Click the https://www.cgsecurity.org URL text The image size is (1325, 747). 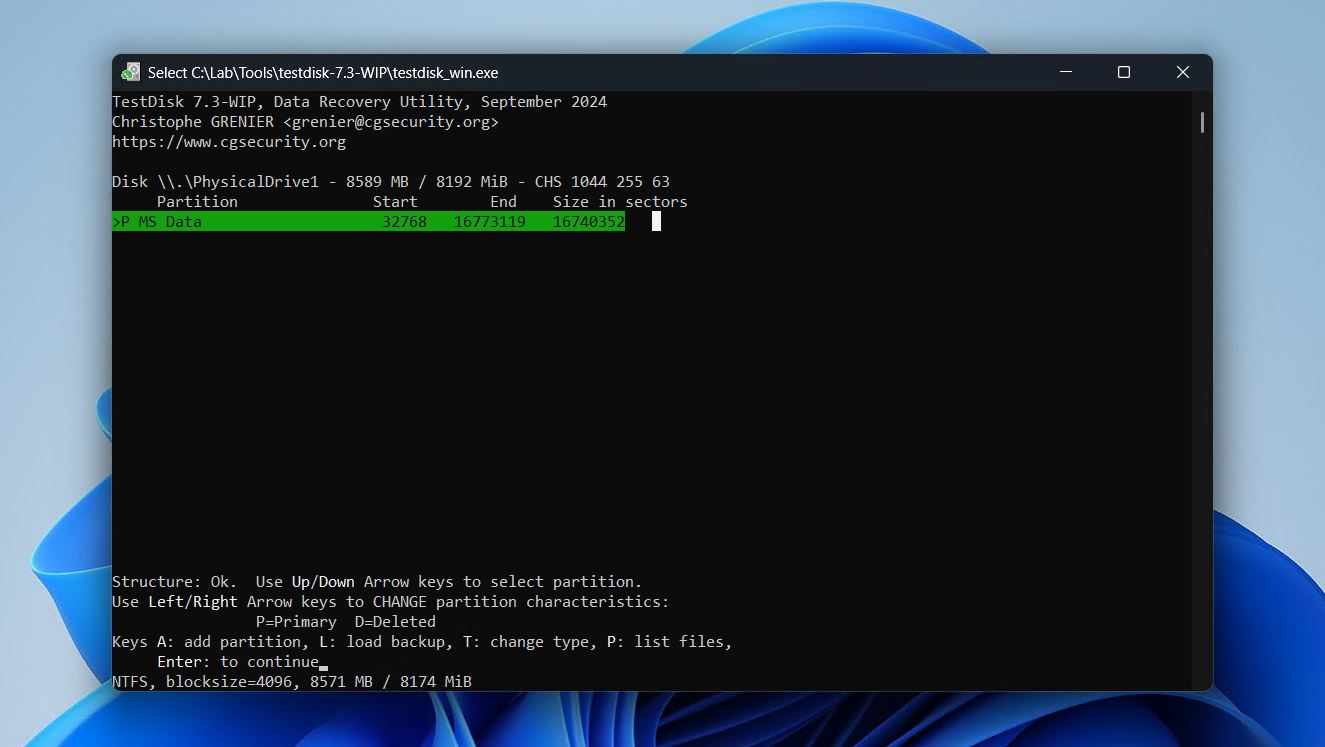pos(228,142)
